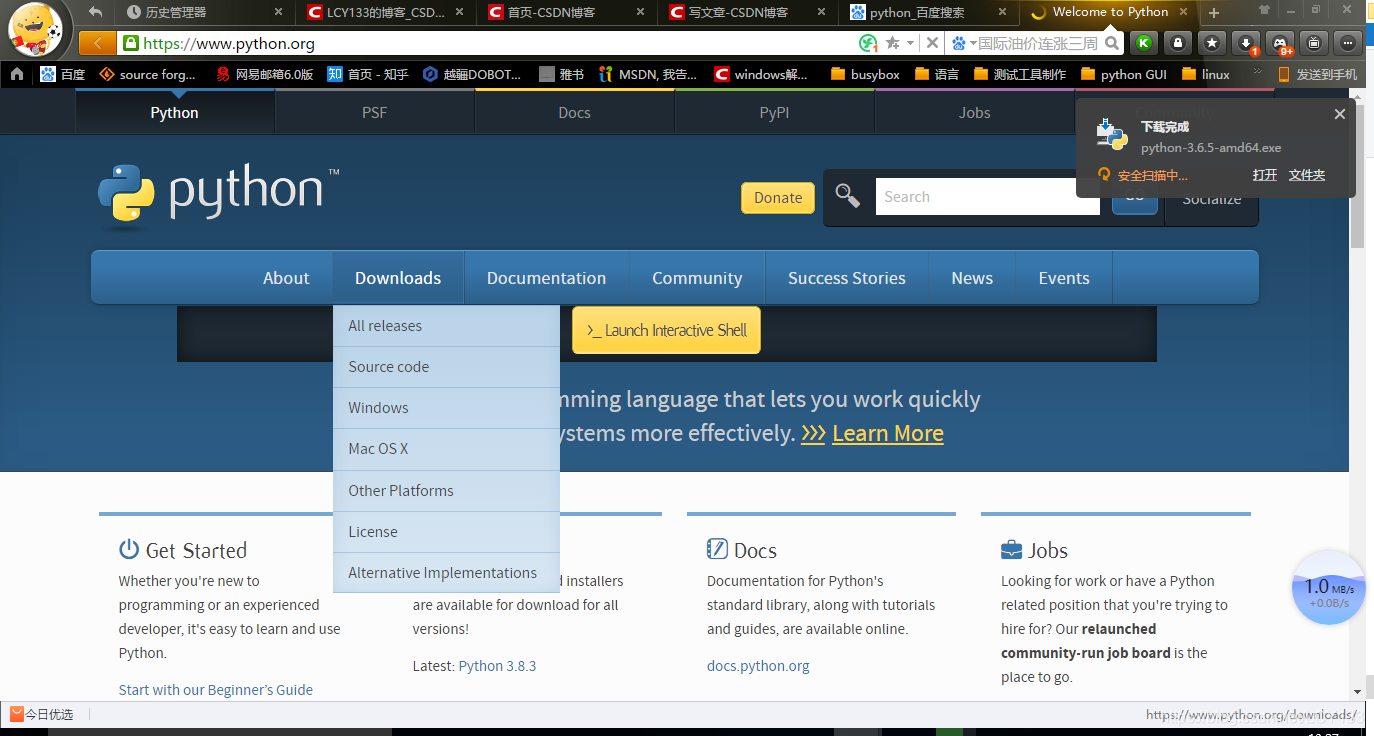Viewport: 1374px width, 736px height.
Task: Open the 测试工具制作 bookmark folder
Action: tap(1019, 74)
